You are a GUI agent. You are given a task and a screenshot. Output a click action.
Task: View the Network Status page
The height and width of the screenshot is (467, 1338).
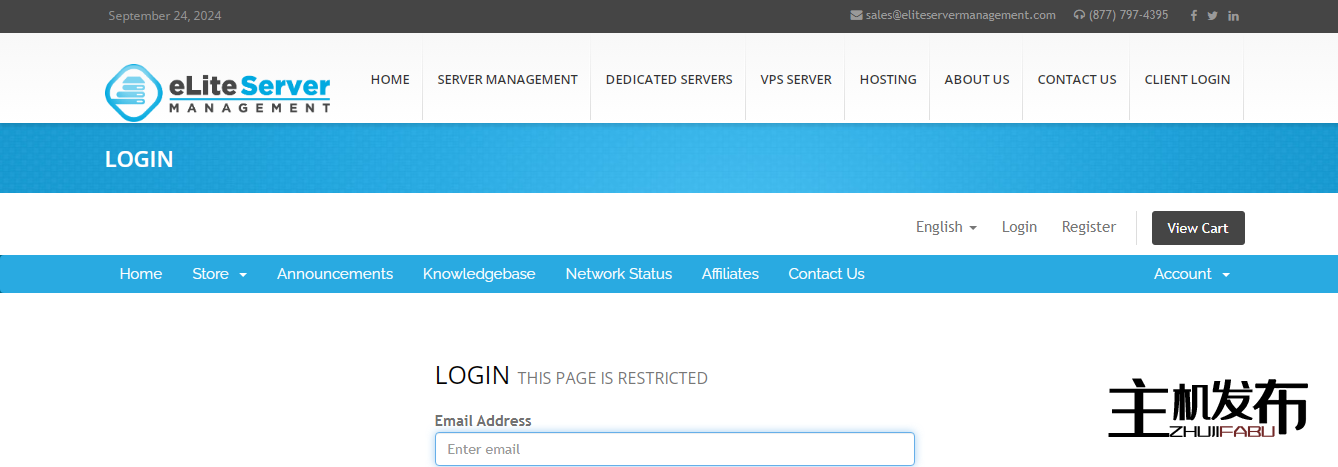(x=618, y=274)
